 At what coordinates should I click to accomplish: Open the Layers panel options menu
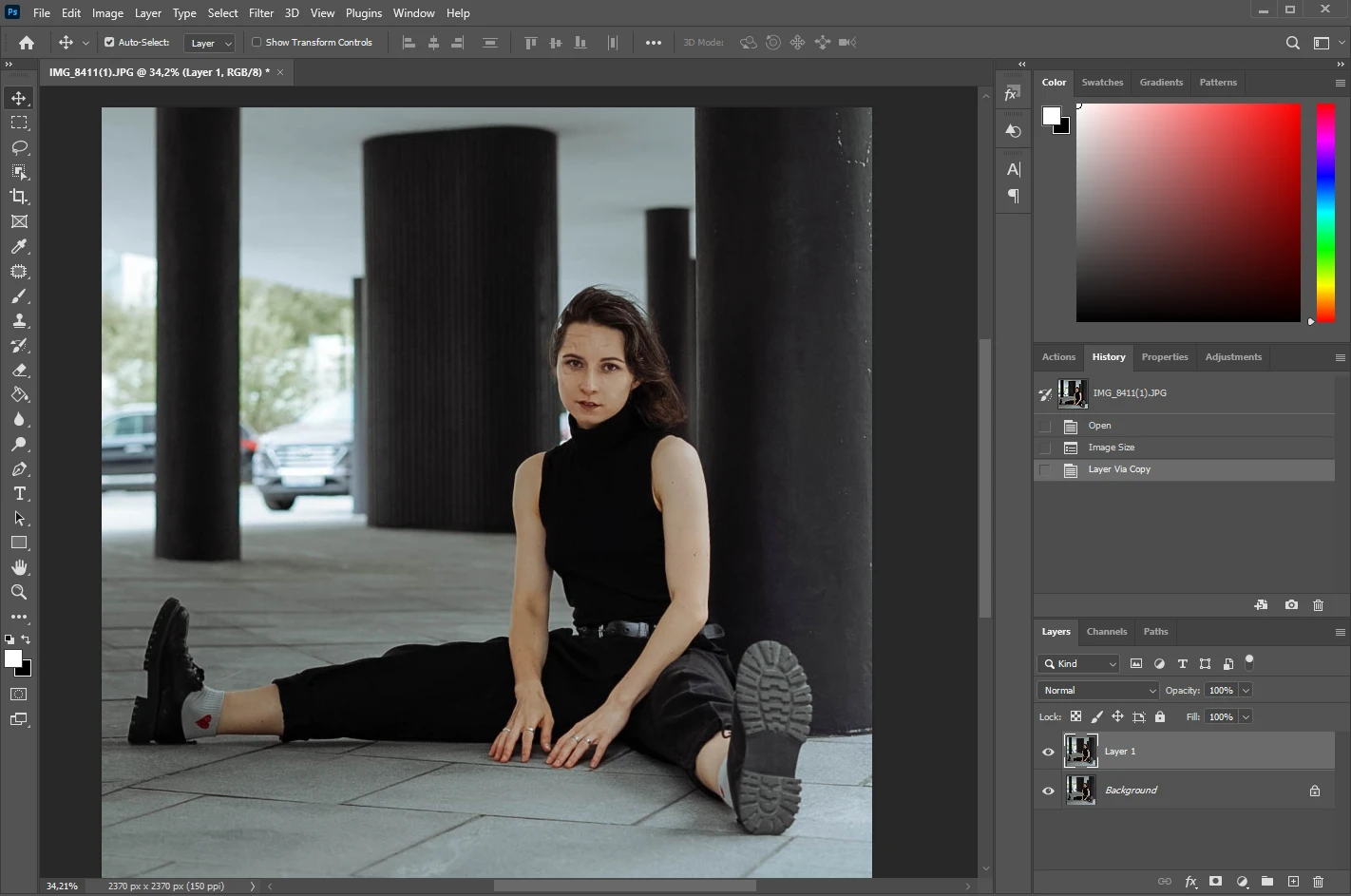[1340, 632]
